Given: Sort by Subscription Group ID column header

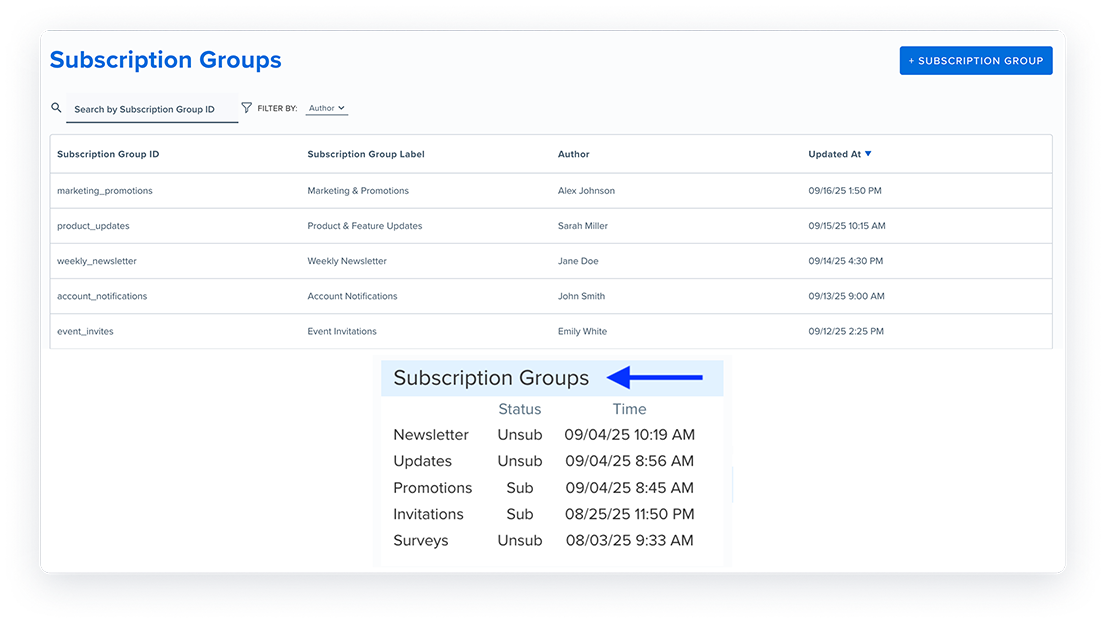Looking at the screenshot, I should [108, 155].
